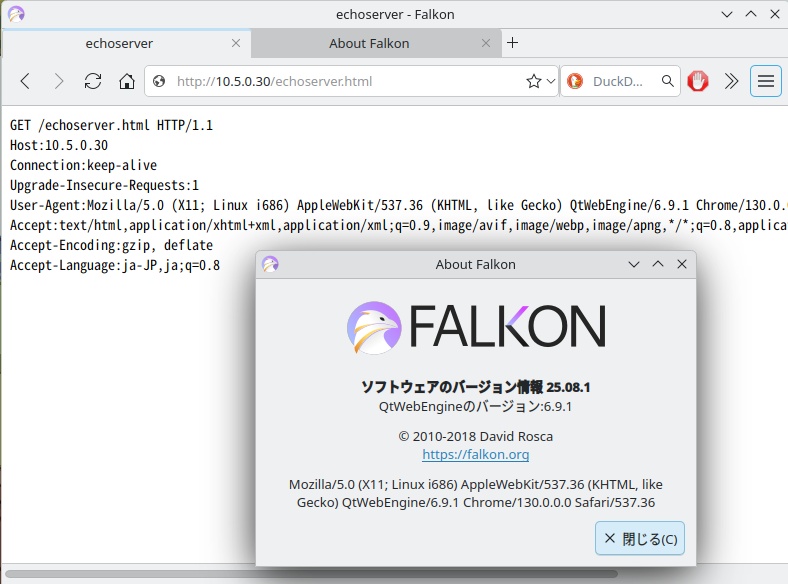Click the 閉じる(C) close button
The image size is (788, 584).
tap(640, 538)
